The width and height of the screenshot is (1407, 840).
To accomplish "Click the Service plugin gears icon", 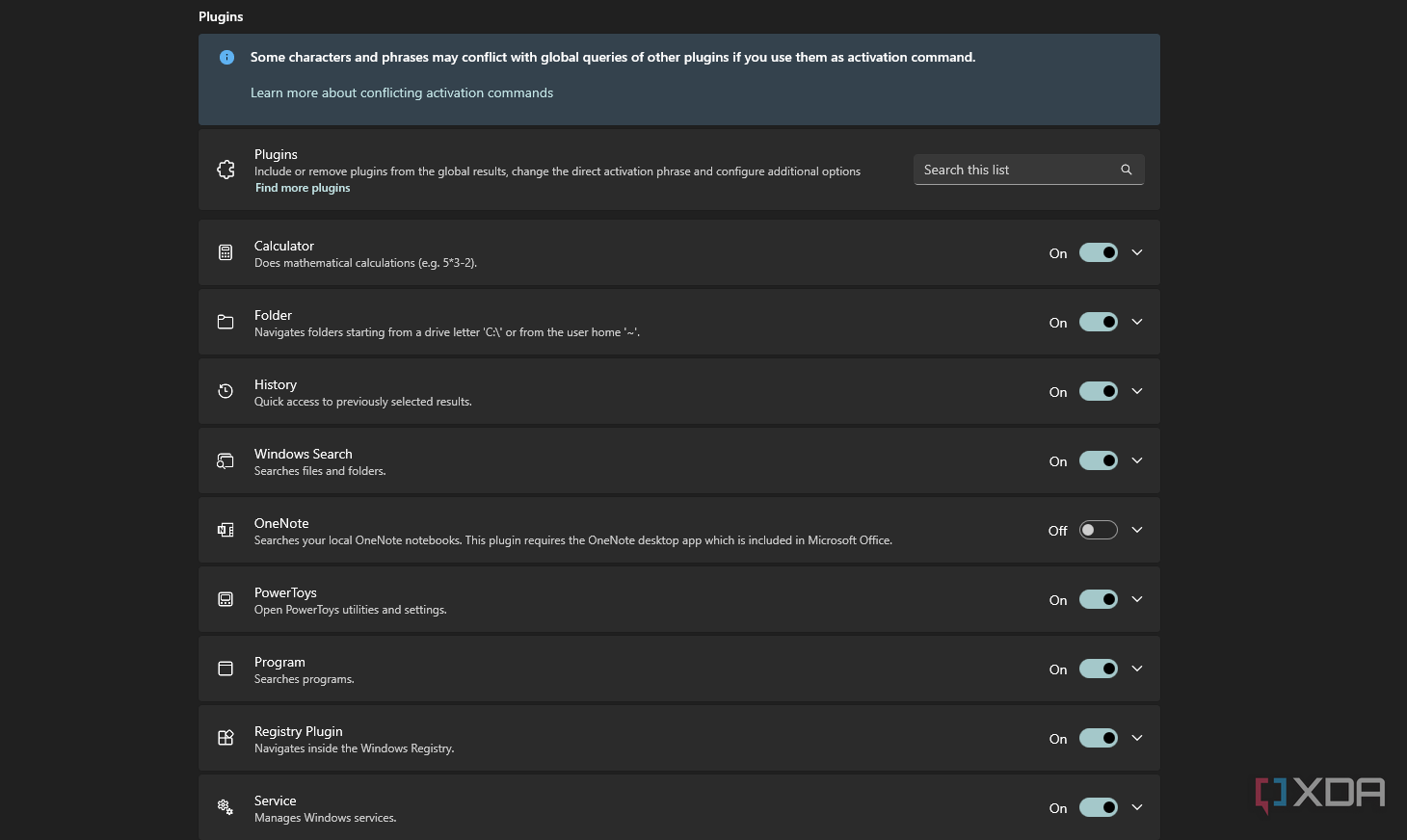I will coord(226,807).
